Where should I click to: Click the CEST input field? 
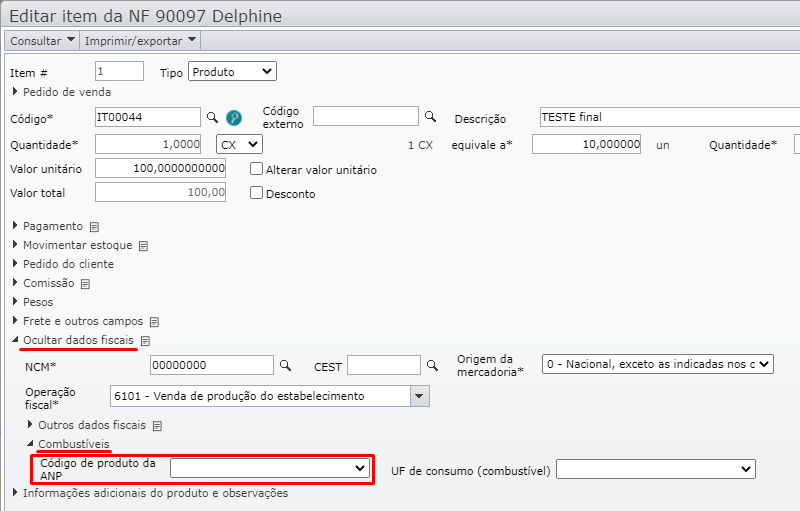[x=384, y=365]
